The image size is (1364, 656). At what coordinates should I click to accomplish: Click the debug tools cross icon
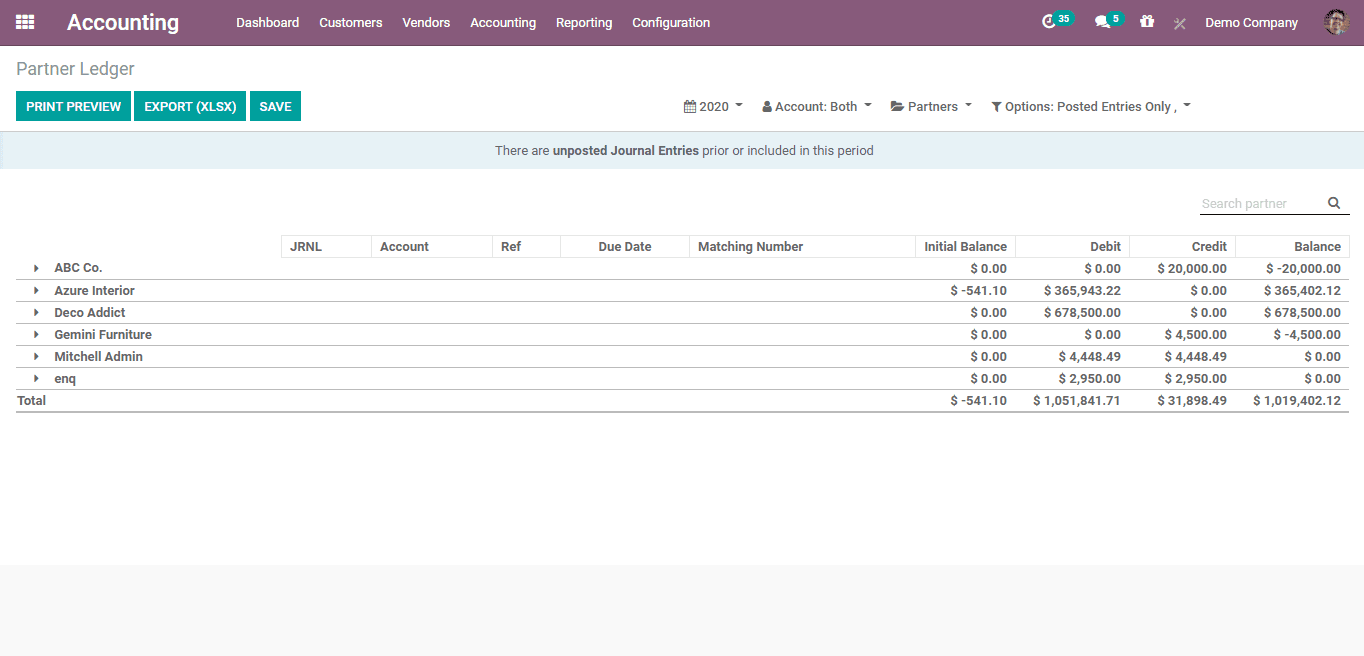point(1179,23)
